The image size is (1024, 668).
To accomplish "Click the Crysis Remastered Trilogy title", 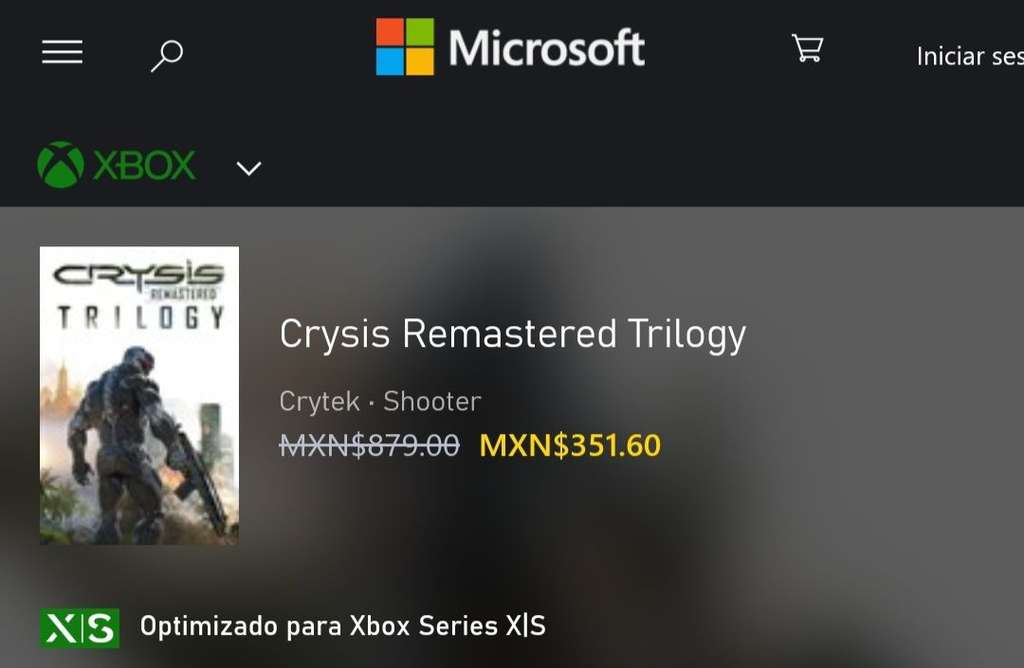I will click(x=513, y=334).
